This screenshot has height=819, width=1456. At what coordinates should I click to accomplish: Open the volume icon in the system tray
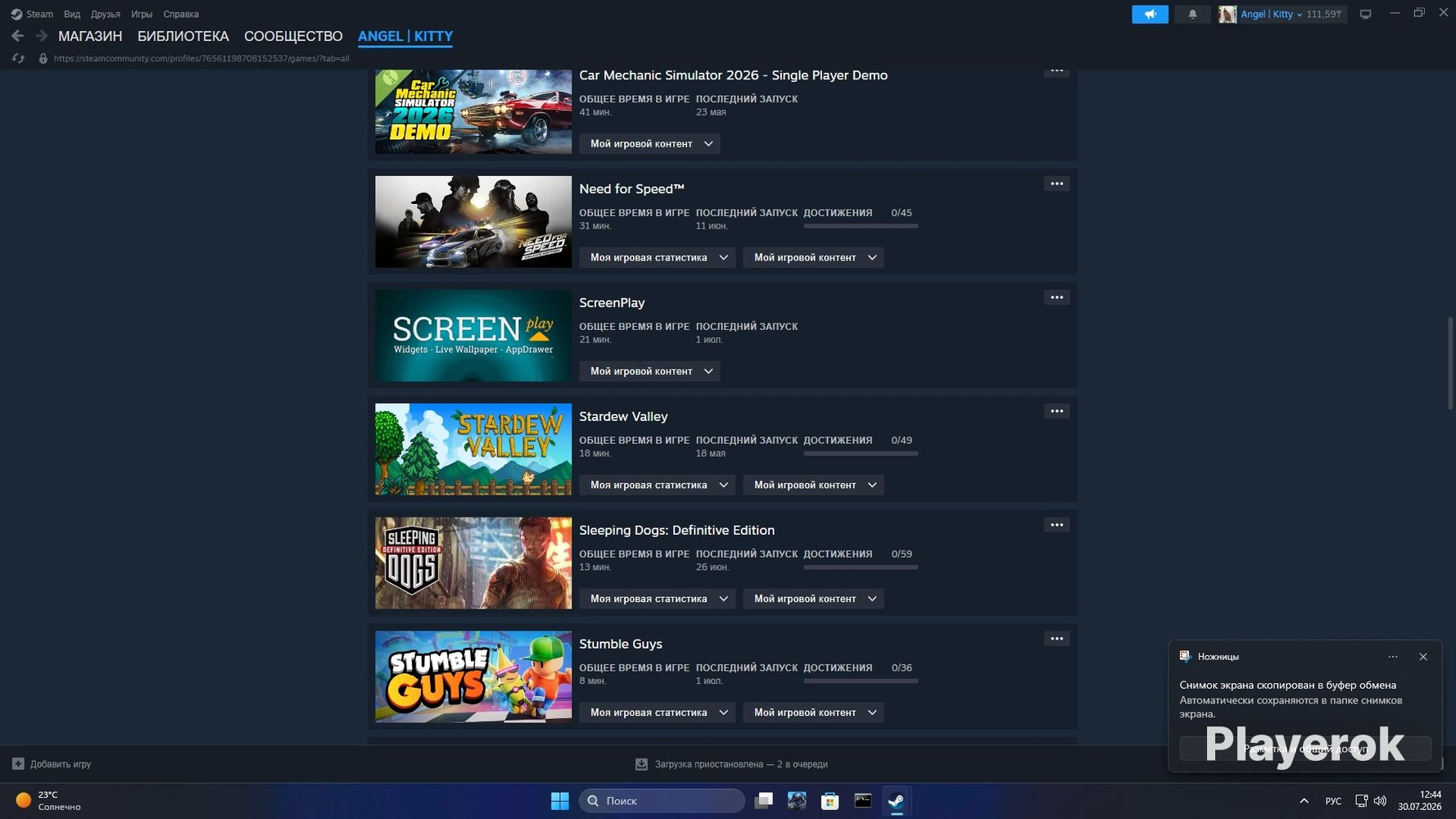tap(1380, 801)
